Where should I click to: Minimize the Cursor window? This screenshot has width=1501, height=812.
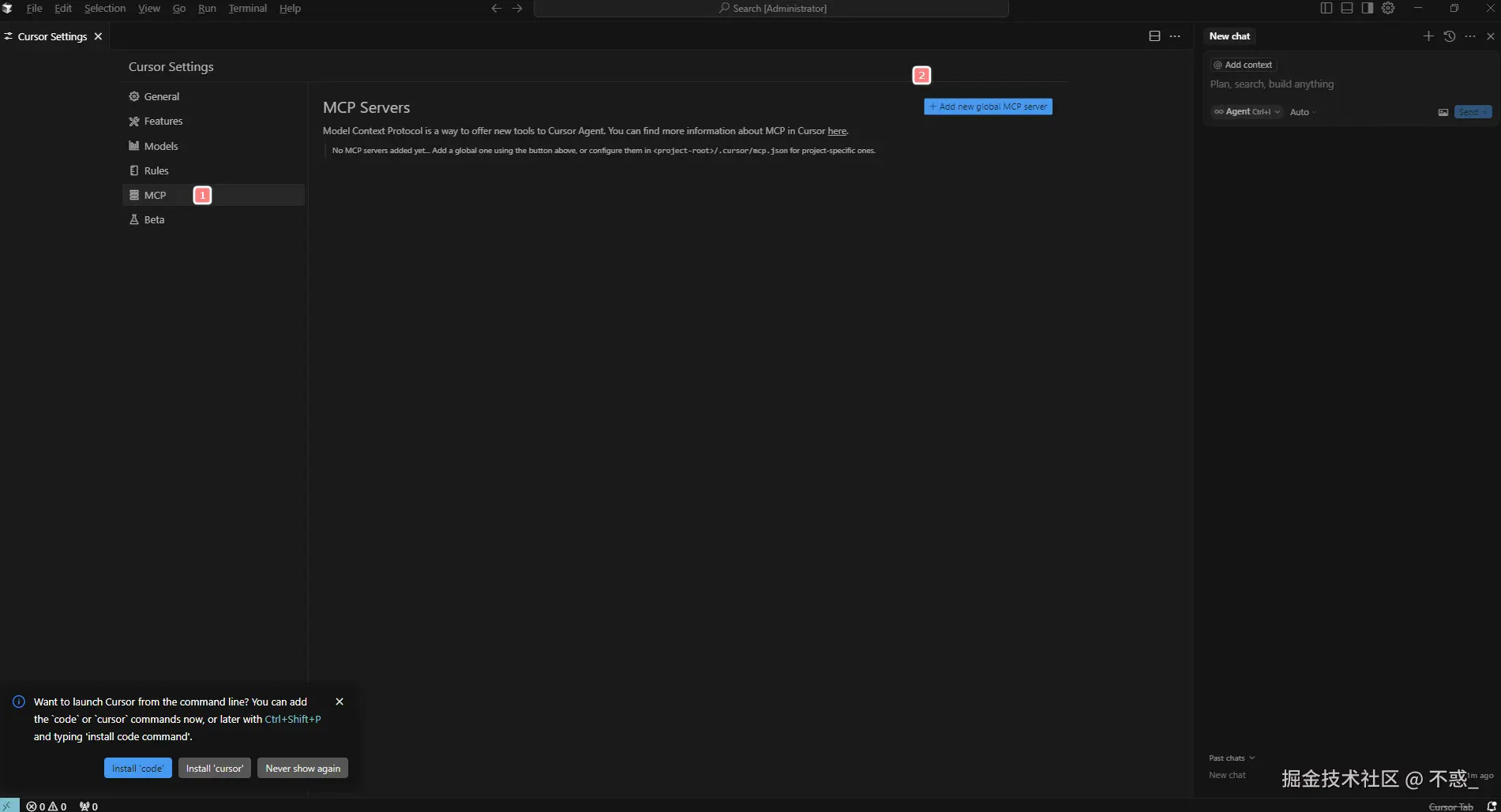(1418, 8)
